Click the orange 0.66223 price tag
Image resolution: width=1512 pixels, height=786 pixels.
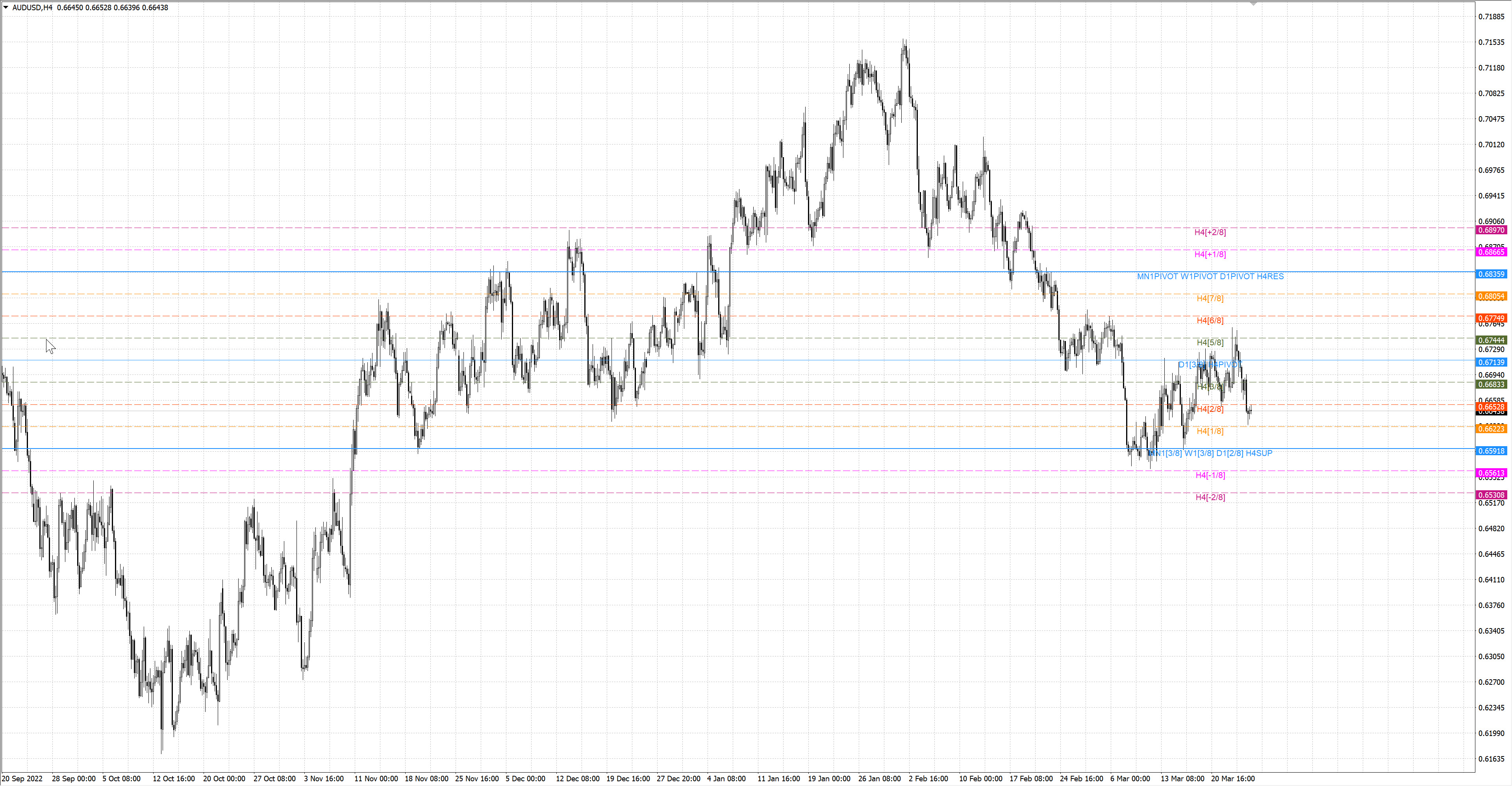click(1492, 428)
